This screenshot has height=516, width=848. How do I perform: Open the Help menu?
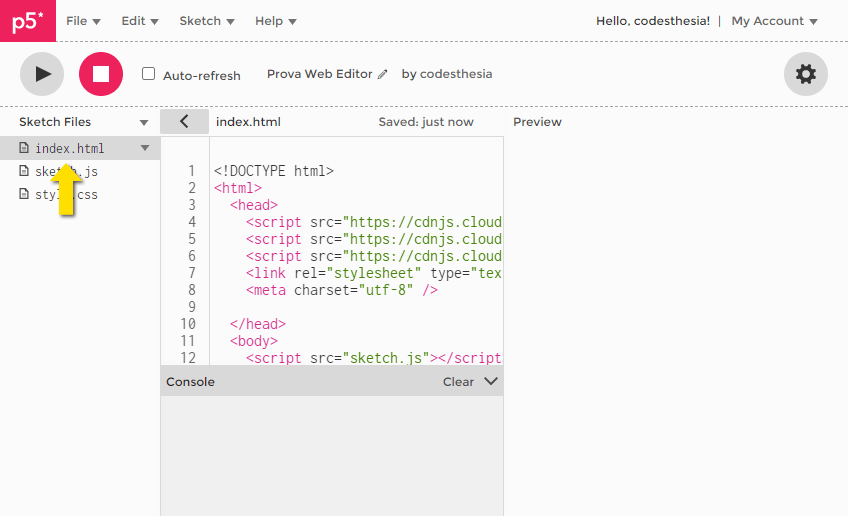pos(276,21)
